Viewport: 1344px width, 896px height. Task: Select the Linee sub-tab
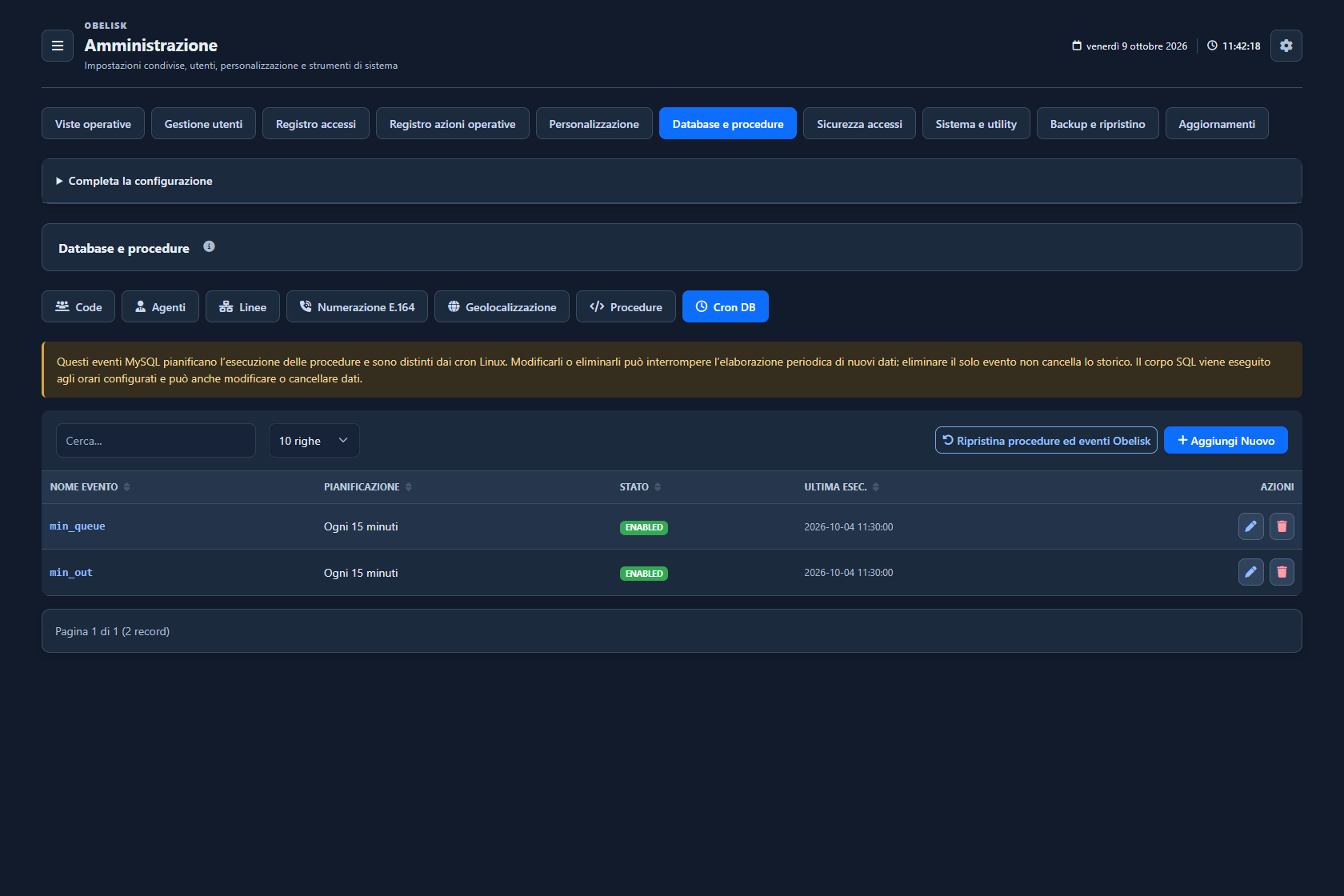[242, 306]
